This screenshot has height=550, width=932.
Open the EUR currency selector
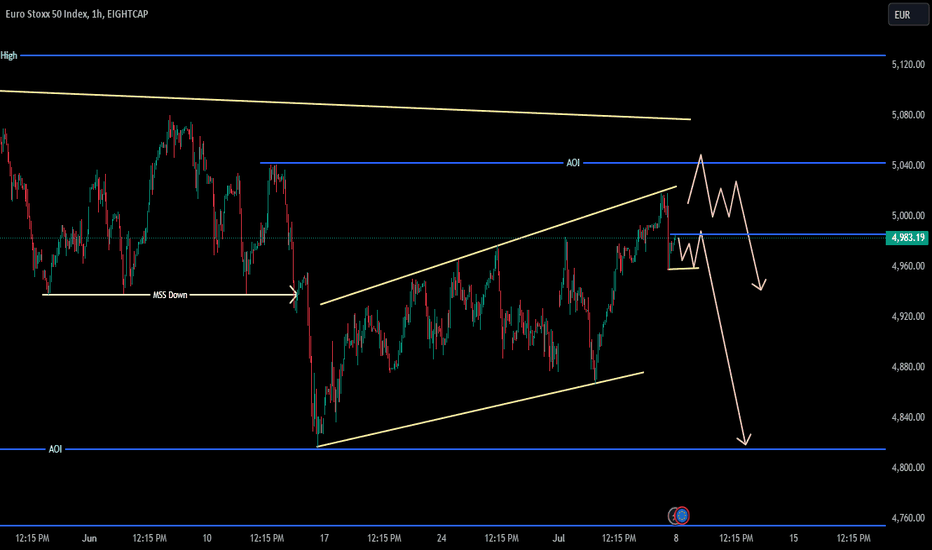click(x=908, y=15)
